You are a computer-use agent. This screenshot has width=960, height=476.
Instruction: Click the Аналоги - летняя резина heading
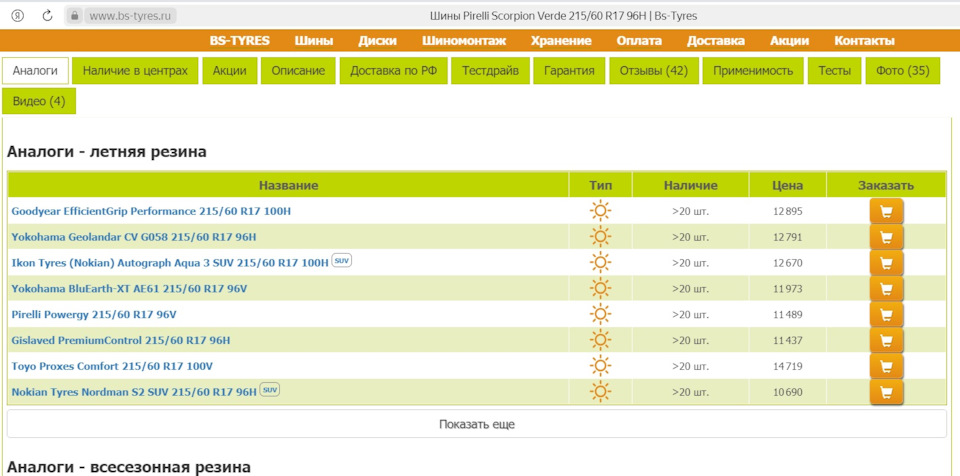click(107, 152)
